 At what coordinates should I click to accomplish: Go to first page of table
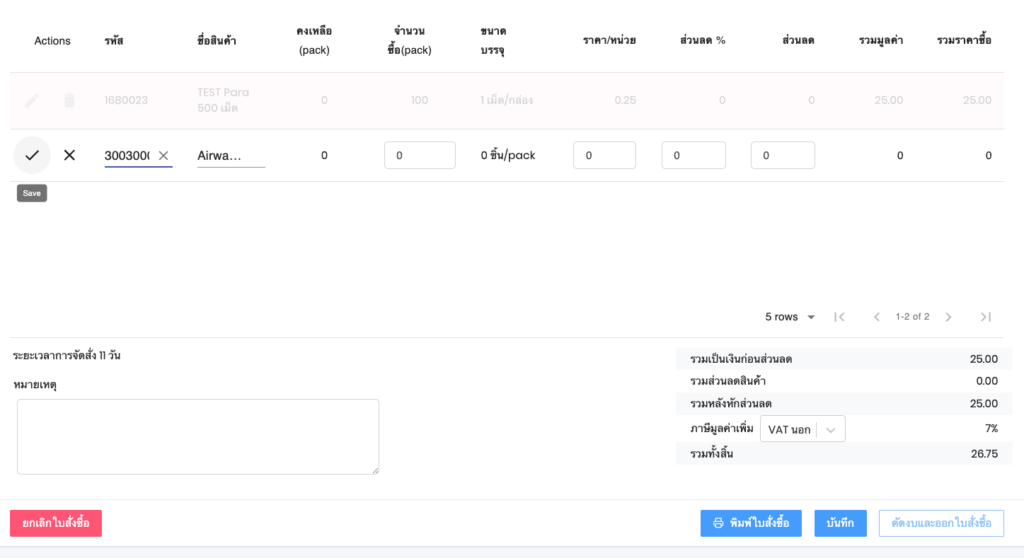coord(839,317)
